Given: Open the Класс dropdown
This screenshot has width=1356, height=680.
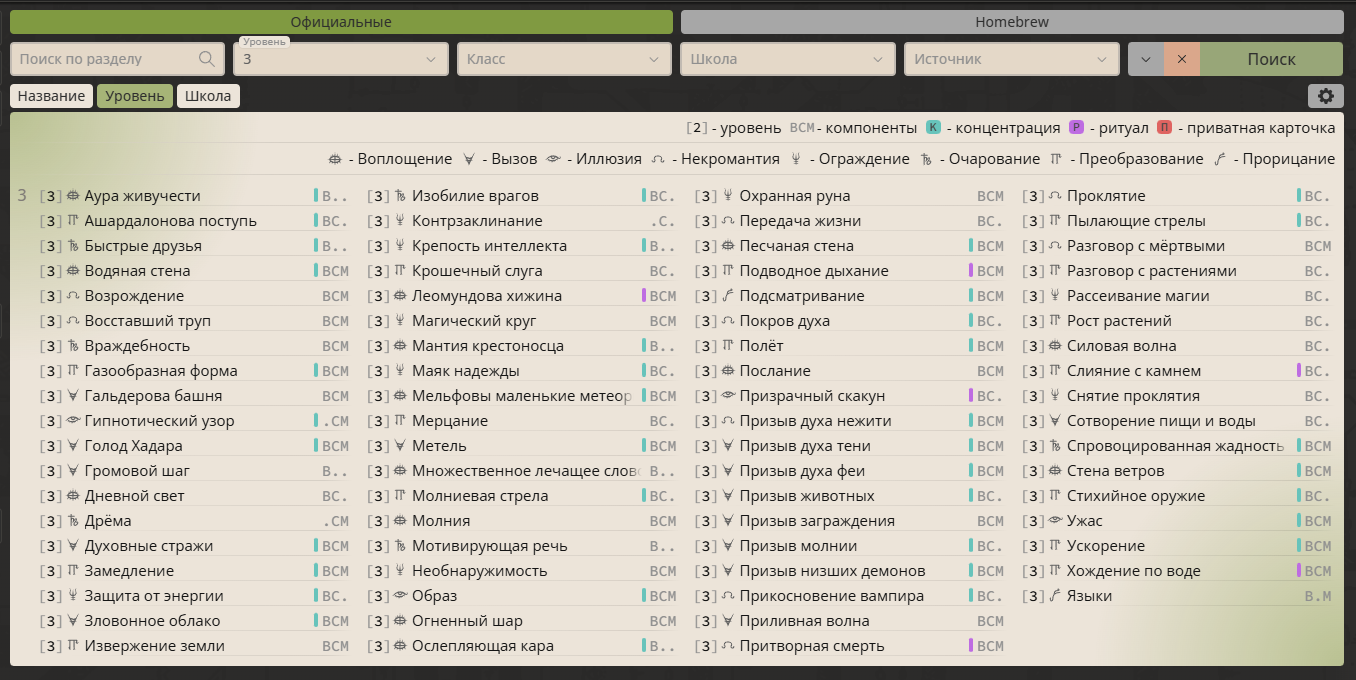Looking at the screenshot, I should (564, 59).
